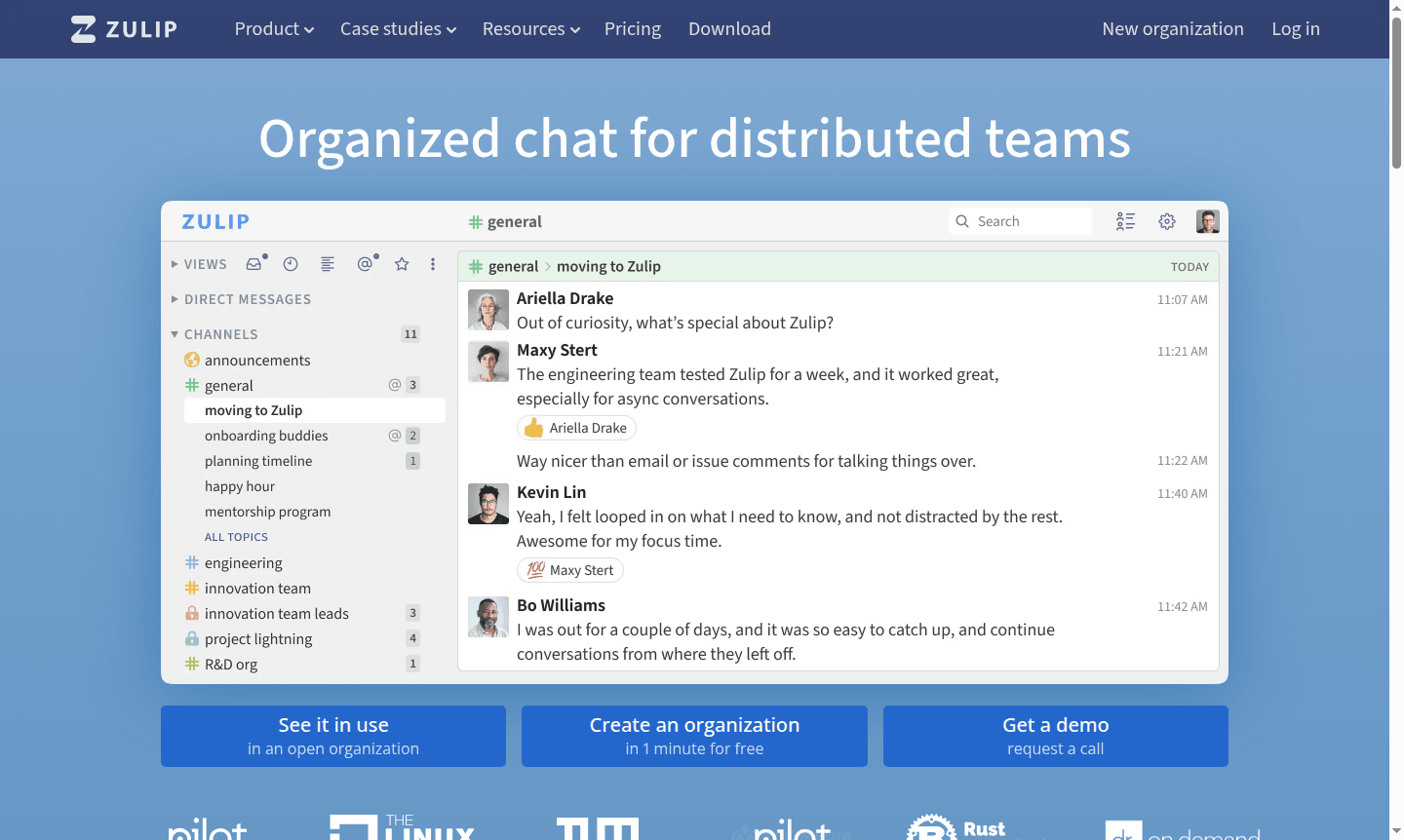Click the Zulip logo in the navbar
The image size is (1404, 840).
pos(123,28)
